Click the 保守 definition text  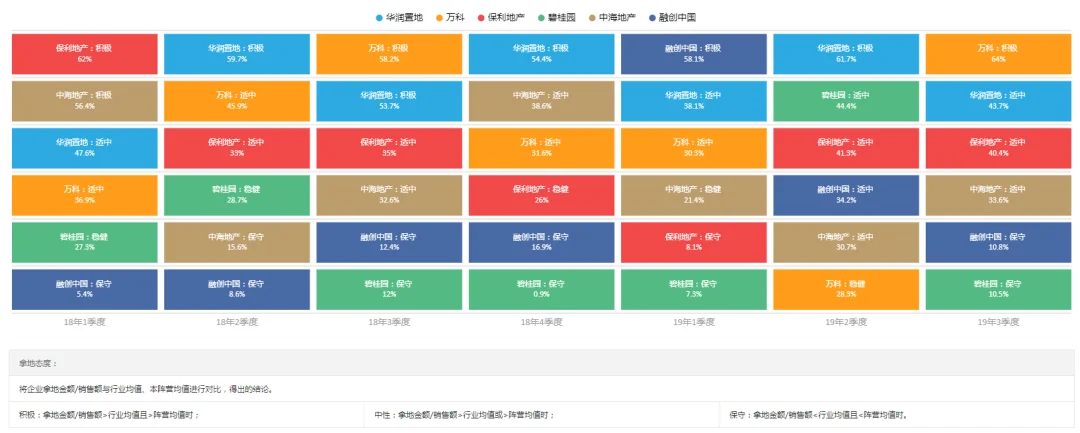click(819, 415)
